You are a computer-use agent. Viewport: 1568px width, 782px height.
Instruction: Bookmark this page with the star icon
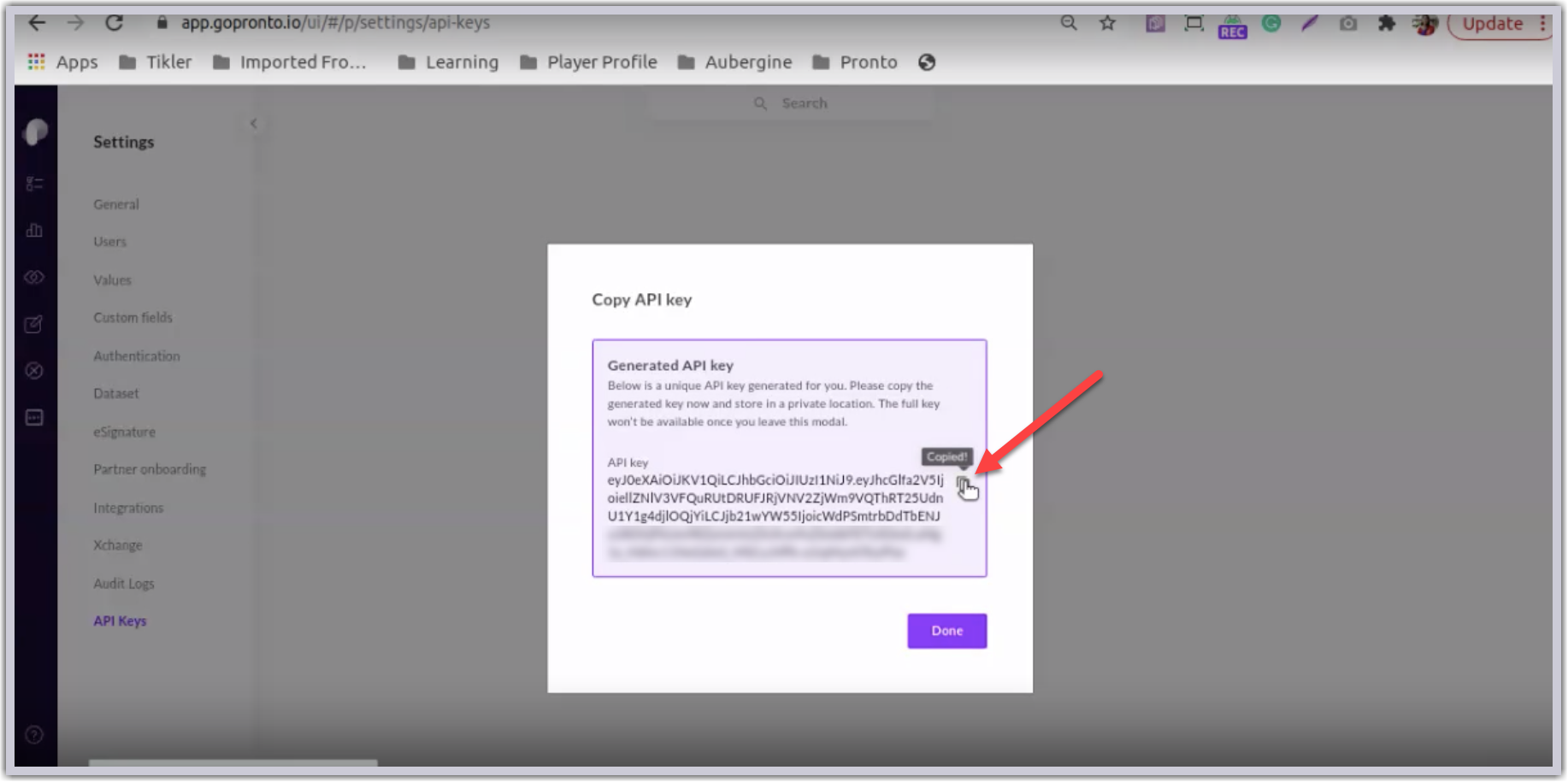[1108, 23]
